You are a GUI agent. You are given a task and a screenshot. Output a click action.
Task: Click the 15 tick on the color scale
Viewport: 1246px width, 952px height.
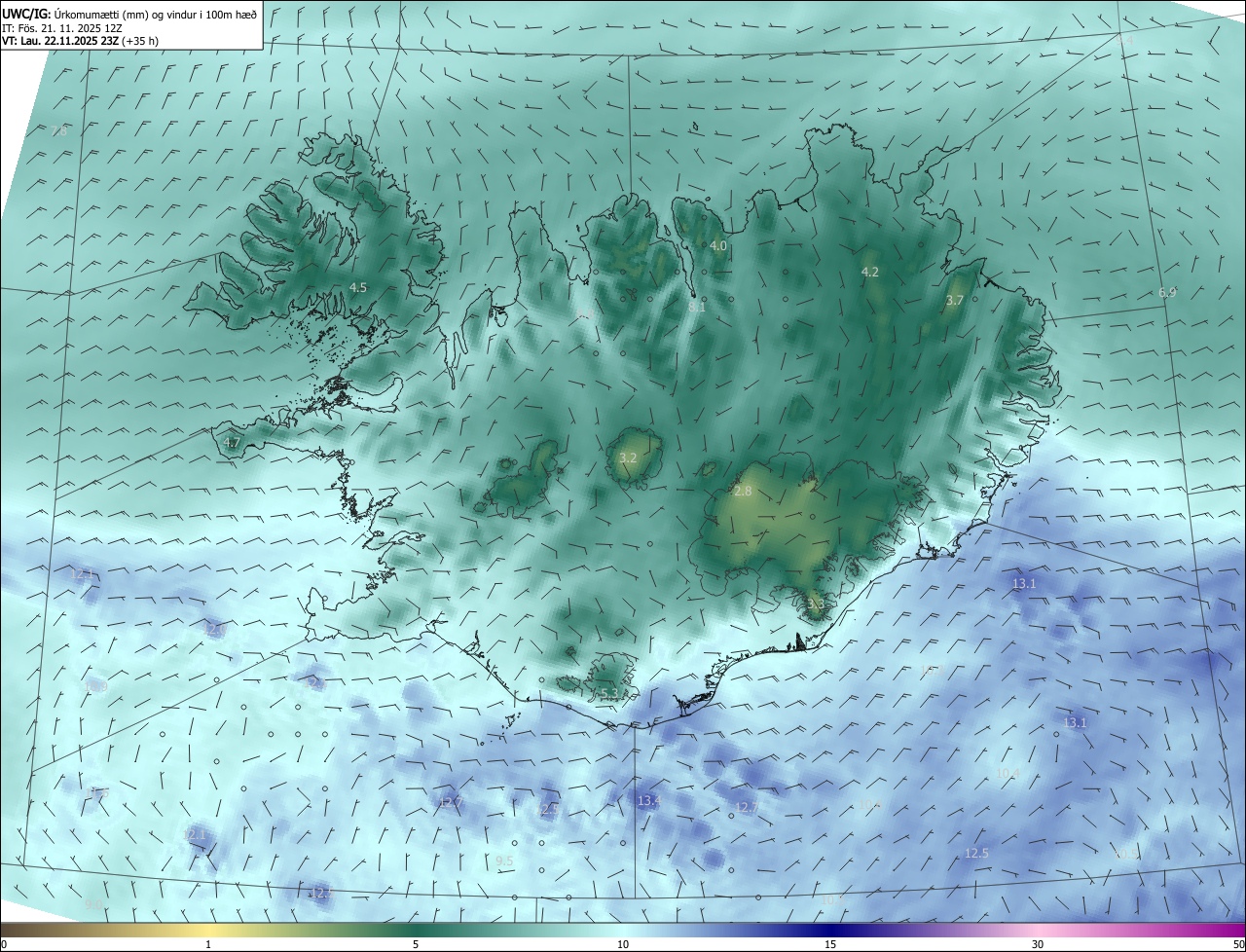[x=830, y=944]
